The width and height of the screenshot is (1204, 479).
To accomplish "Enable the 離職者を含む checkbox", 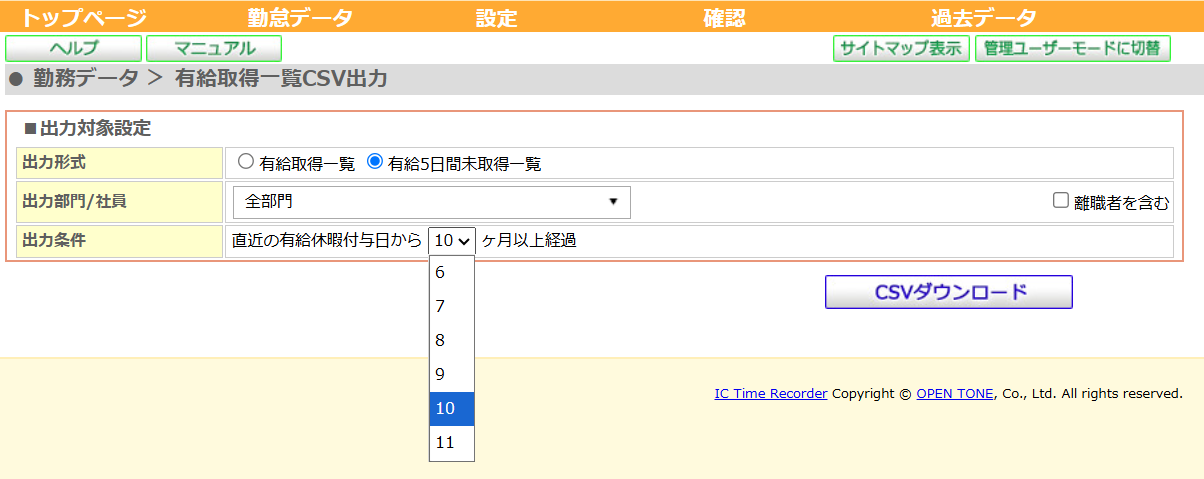I will coord(1061,201).
